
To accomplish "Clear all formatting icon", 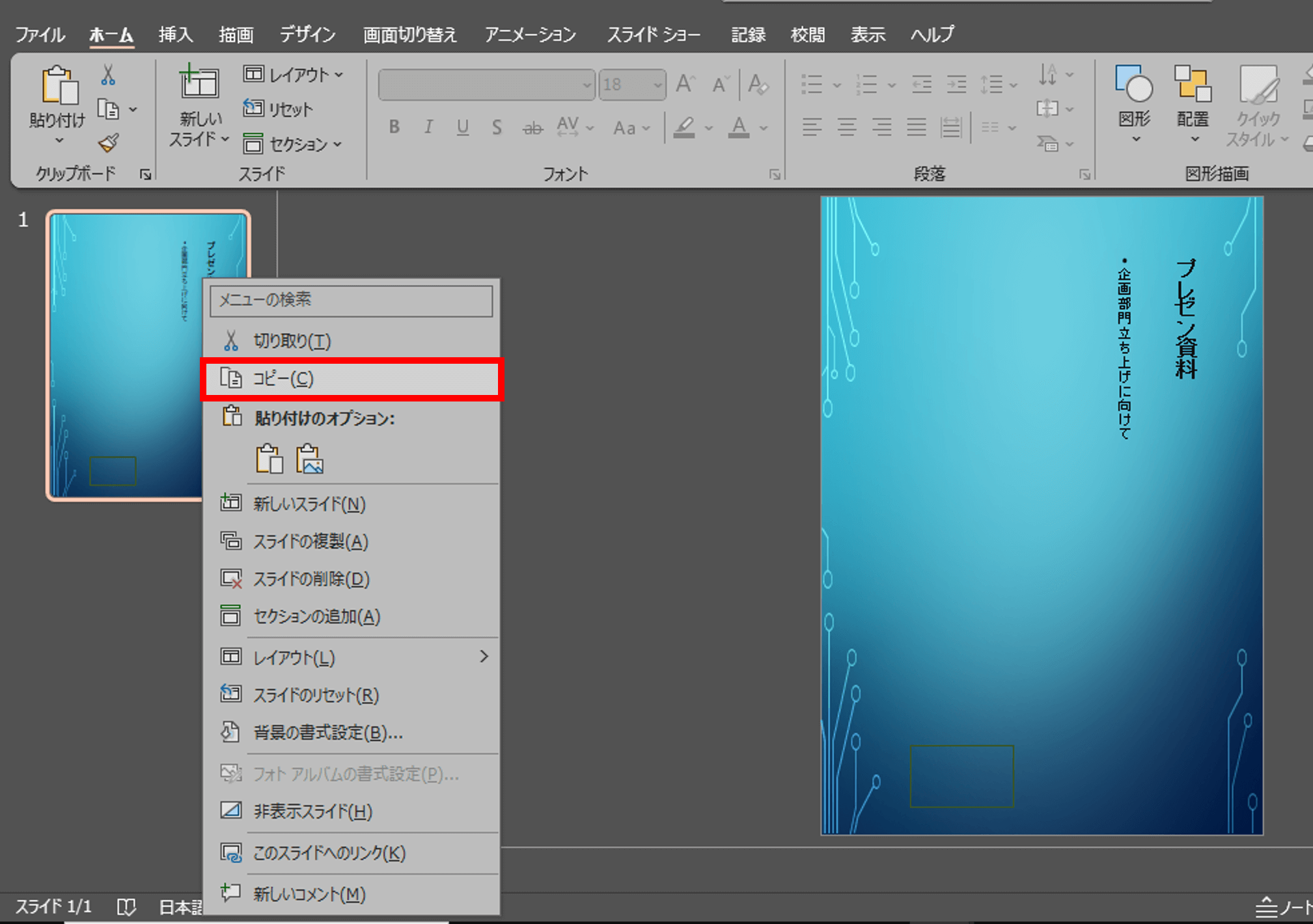I will click(757, 85).
